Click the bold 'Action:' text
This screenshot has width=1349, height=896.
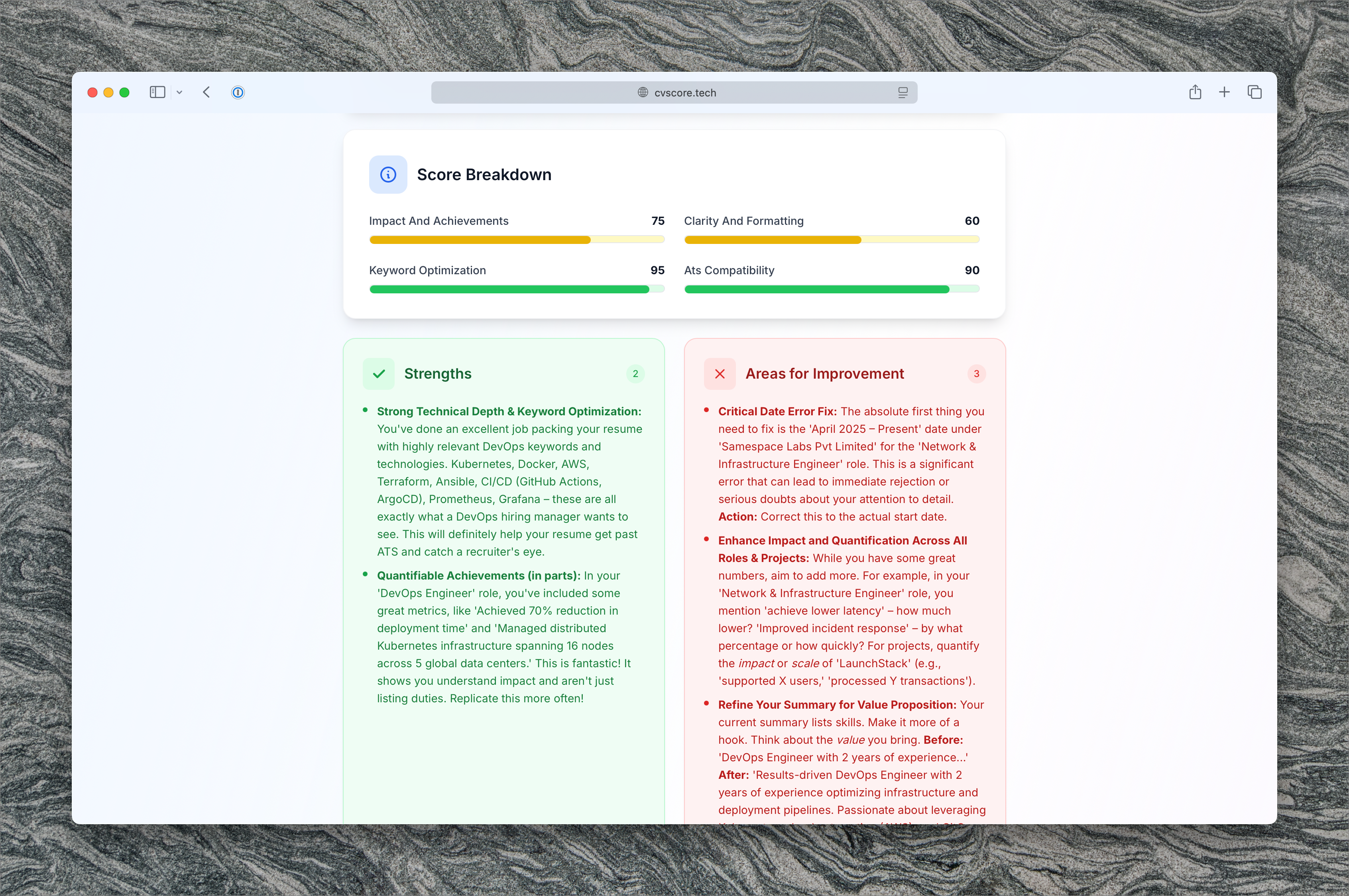(x=737, y=517)
